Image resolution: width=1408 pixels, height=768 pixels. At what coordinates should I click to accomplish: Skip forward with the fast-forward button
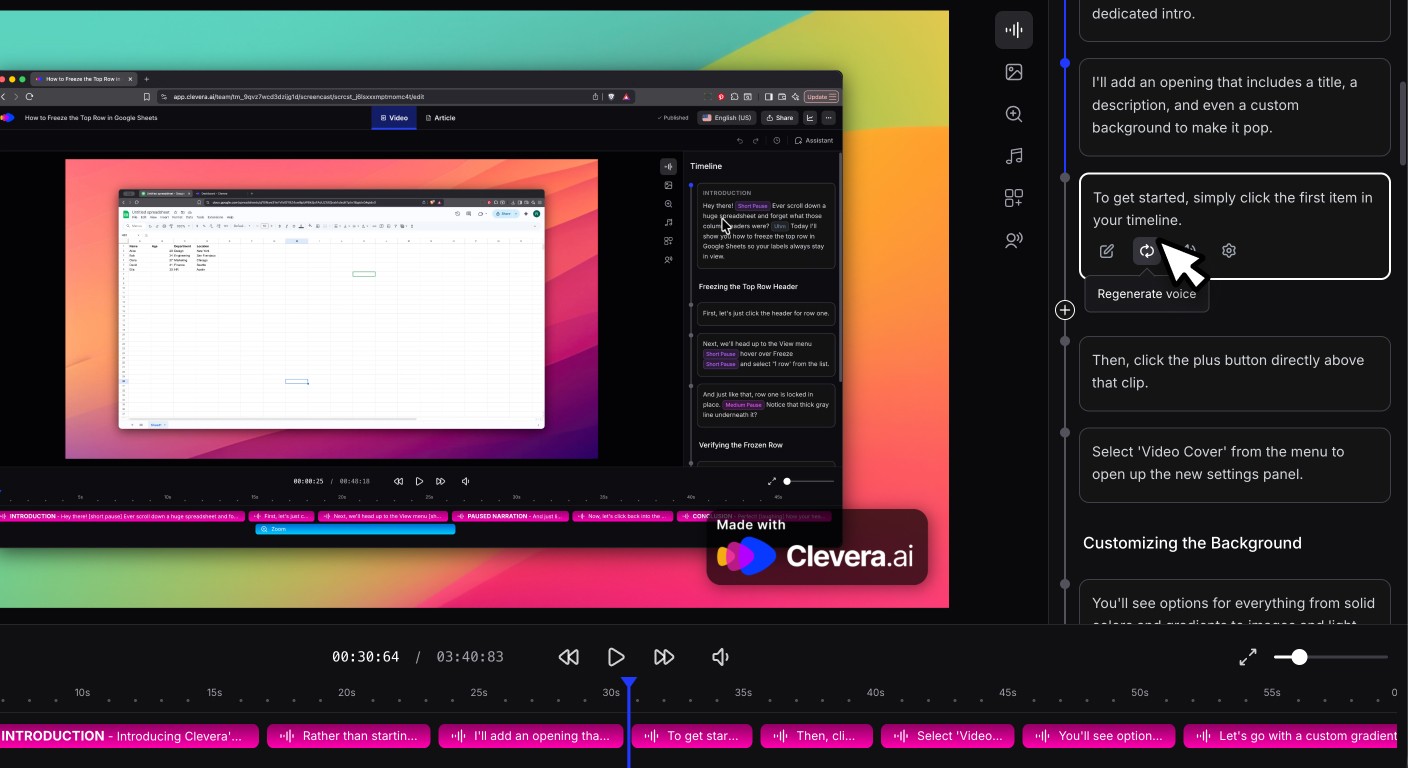click(x=664, y=657)
